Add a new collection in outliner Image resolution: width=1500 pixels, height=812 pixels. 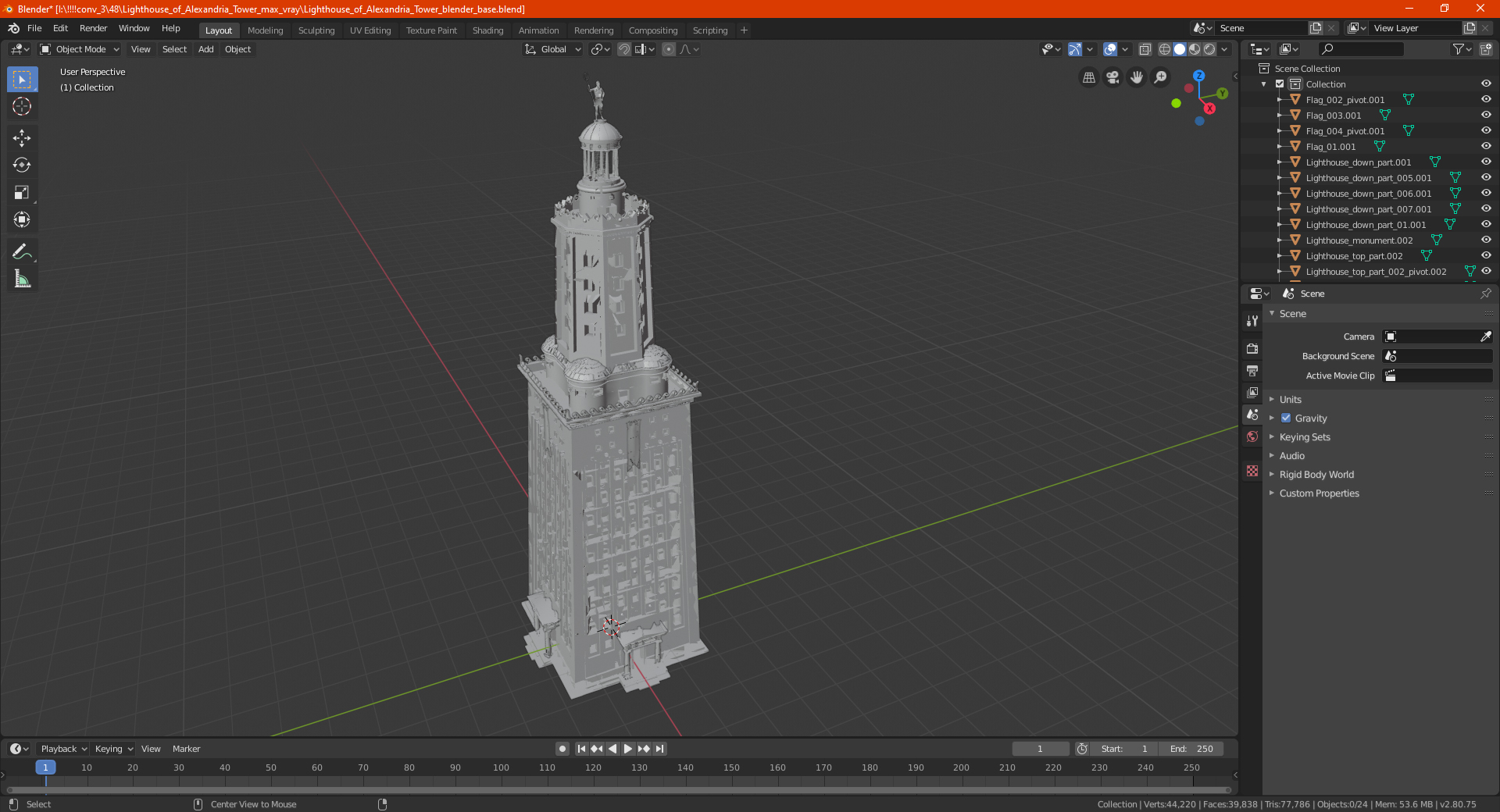pos(1485,49)
